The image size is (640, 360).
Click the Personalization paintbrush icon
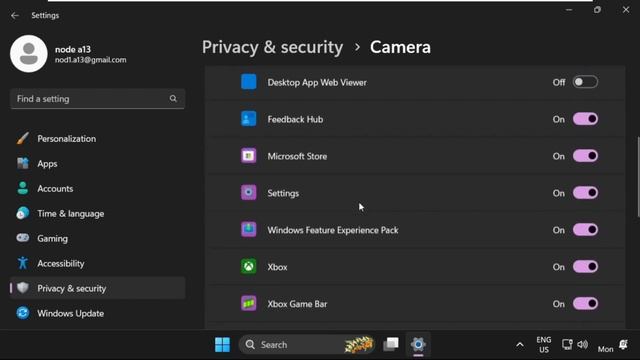(x=23, y=138)
